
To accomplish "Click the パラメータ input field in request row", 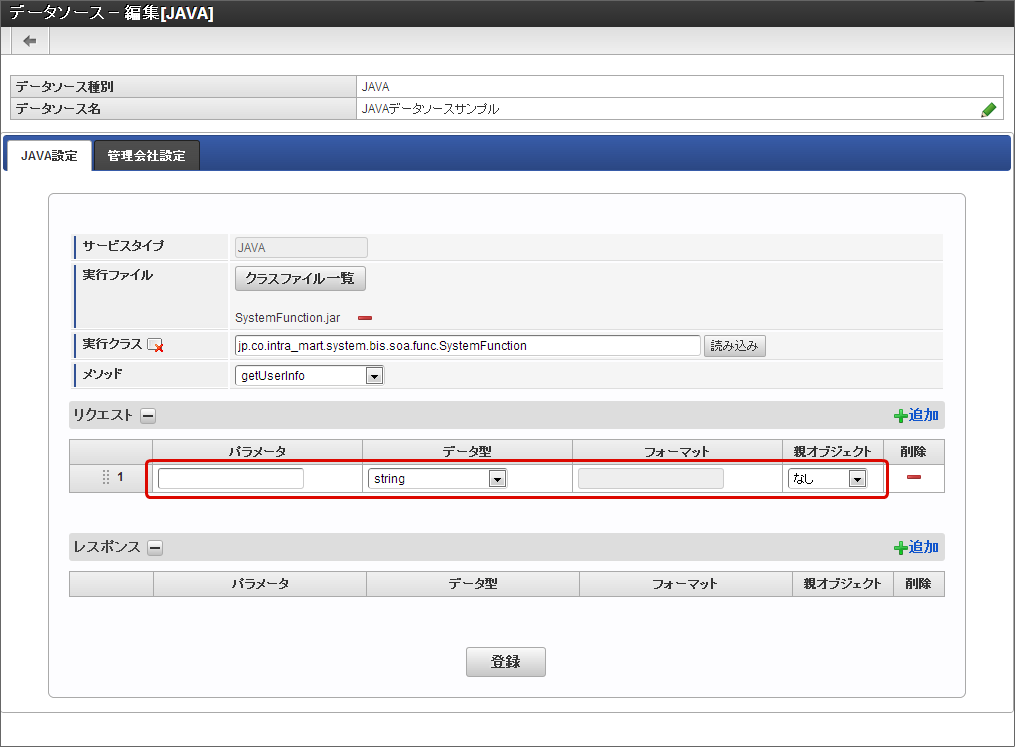I will [231, 479].
